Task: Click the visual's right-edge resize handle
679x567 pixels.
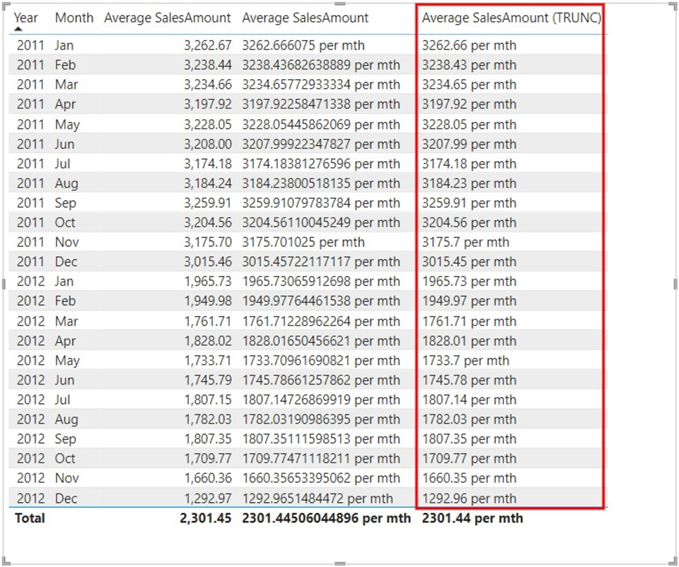Action: [x=676, y=284]
